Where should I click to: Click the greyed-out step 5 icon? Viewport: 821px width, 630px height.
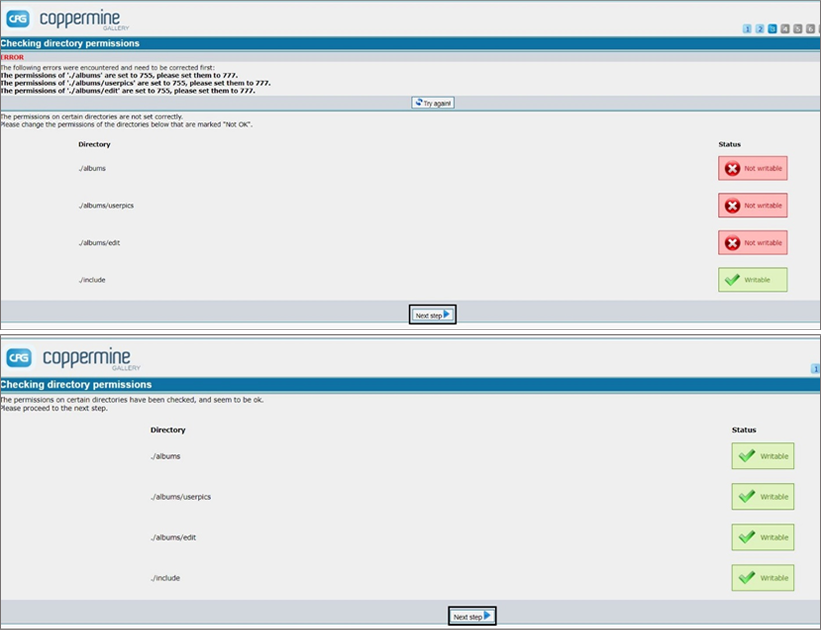tap(797, 29)
